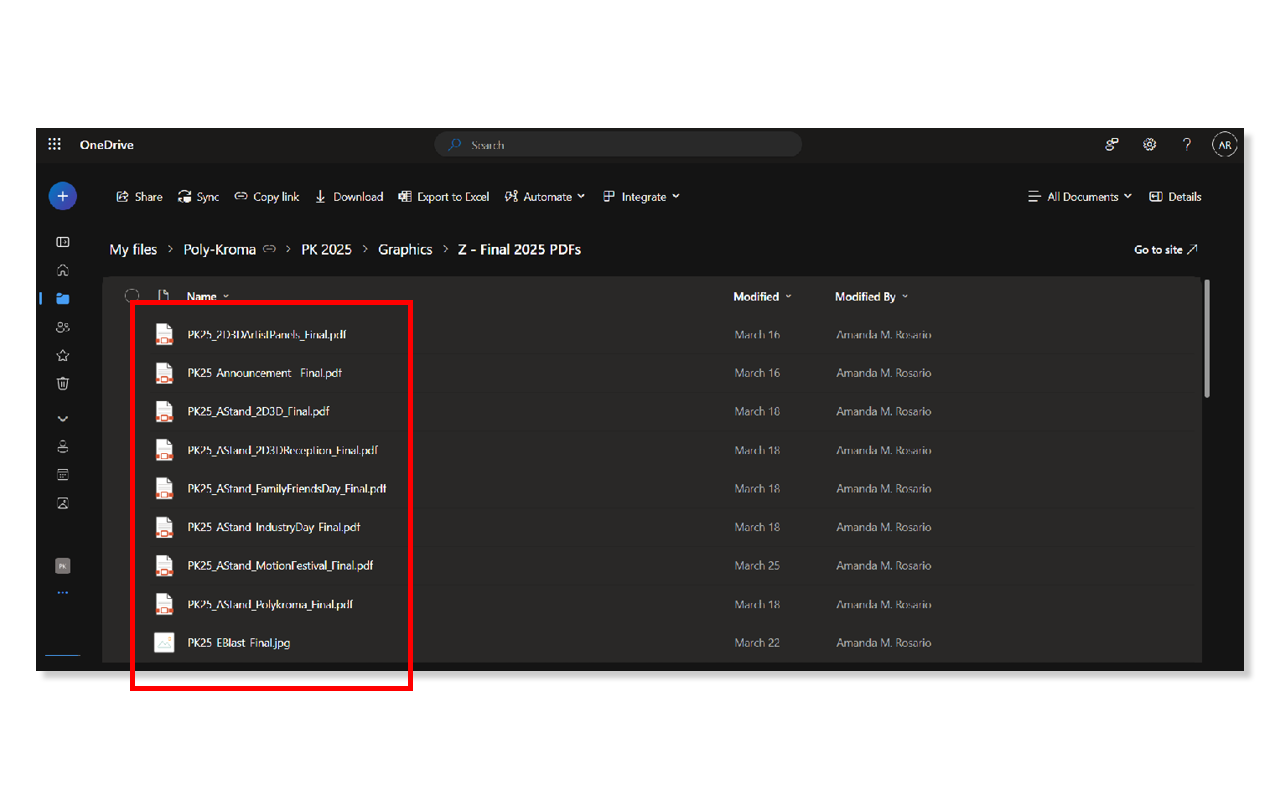Open the Modified By column dropdown
This screenshot has height=800, width=1280.
872,297
